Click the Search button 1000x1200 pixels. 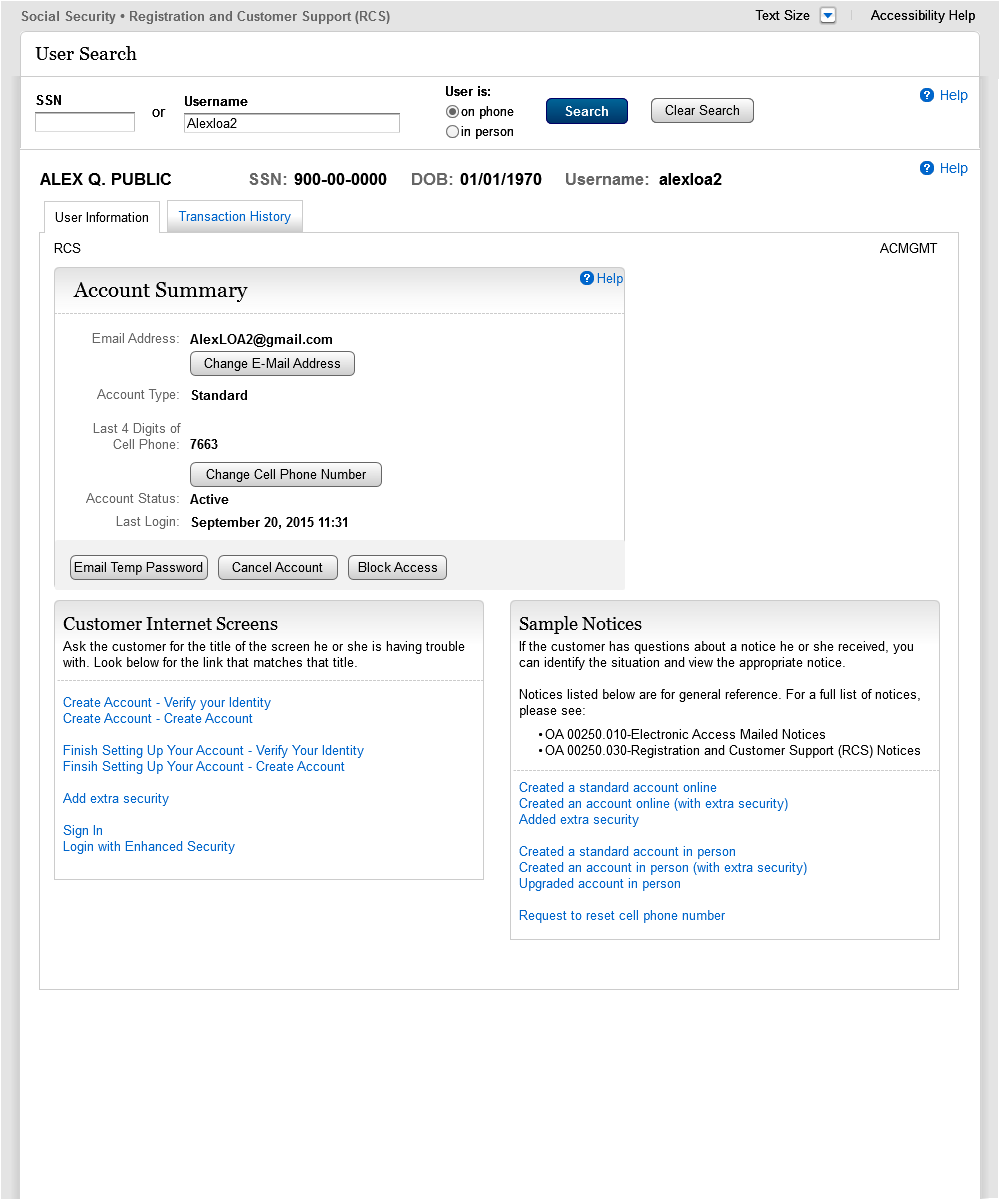(x=587, y=111)
